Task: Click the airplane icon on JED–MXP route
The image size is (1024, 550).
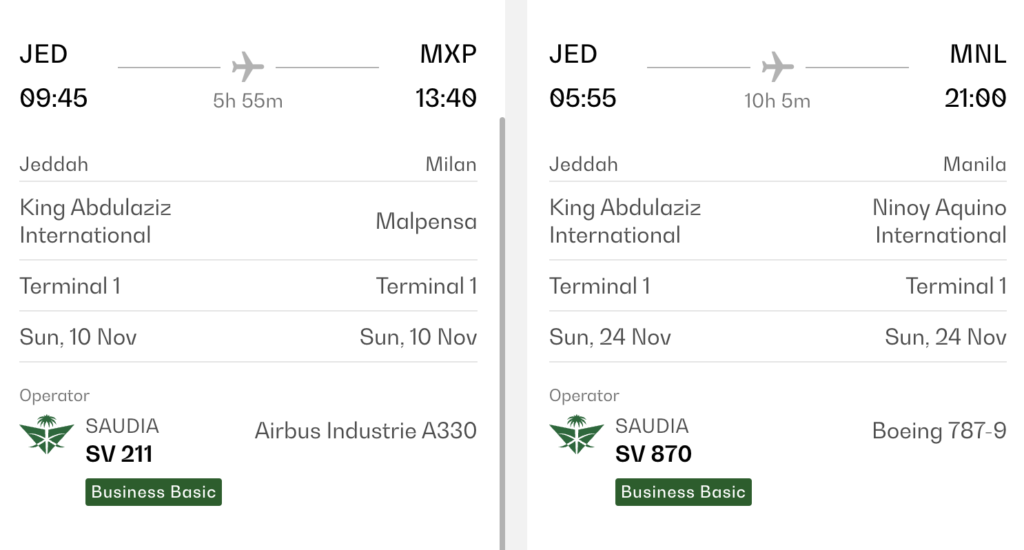Action: [248, 66]
